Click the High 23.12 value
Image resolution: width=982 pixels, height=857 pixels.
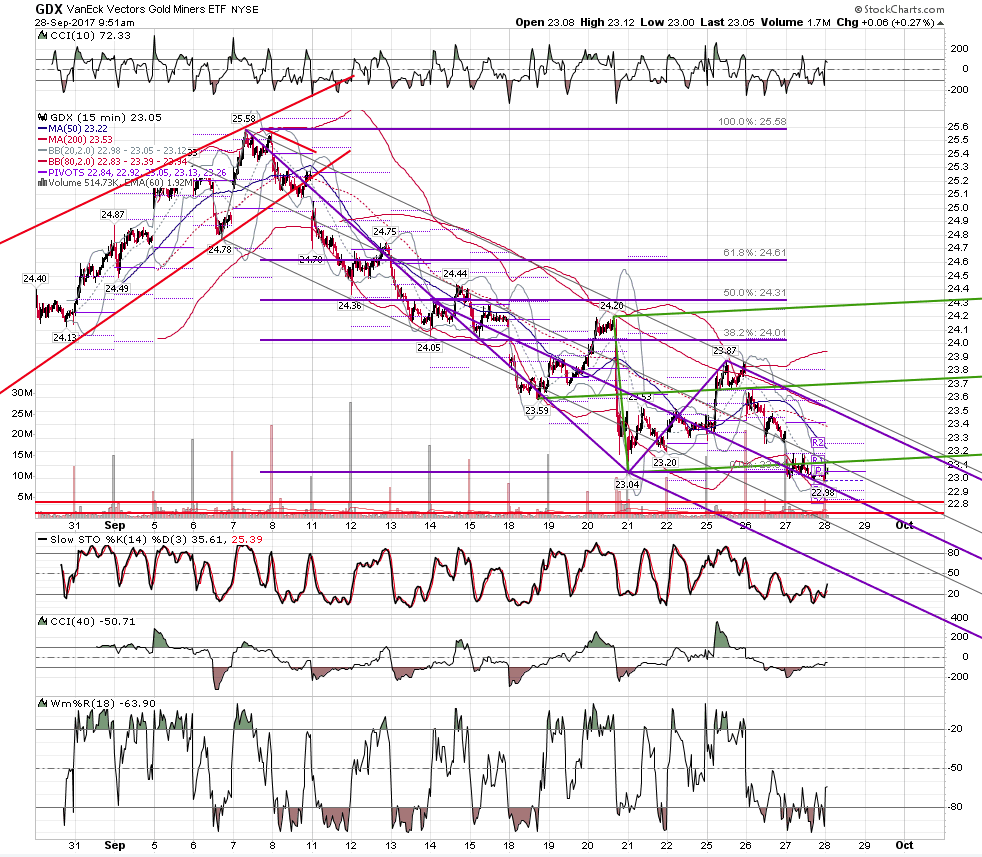tap(607, 23)
